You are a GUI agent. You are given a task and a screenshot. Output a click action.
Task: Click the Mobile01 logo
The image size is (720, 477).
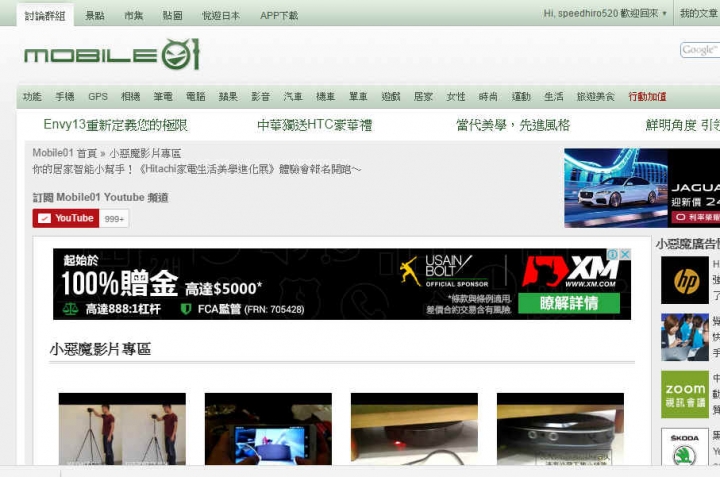point(112,55)
